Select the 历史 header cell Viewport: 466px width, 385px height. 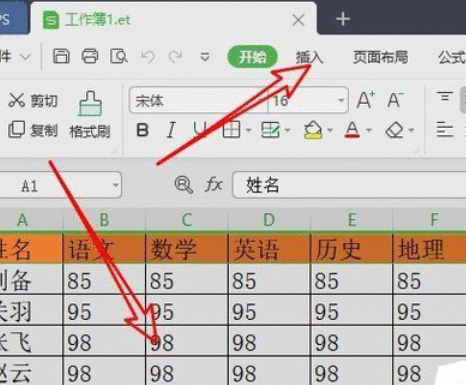pyautogui.click(x=352, y=249)
